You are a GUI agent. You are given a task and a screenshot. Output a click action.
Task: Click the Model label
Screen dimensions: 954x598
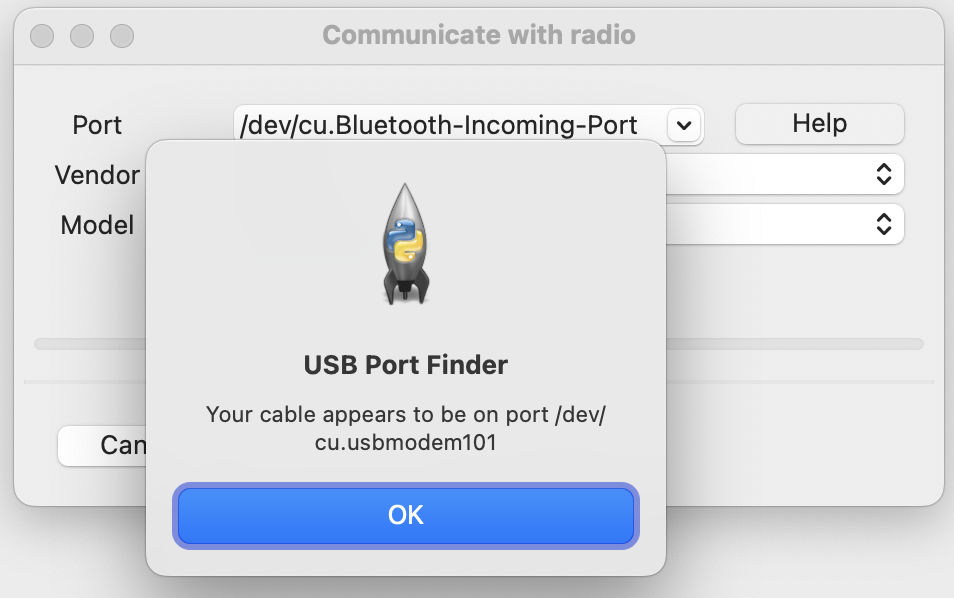click(x=97, y=225)
